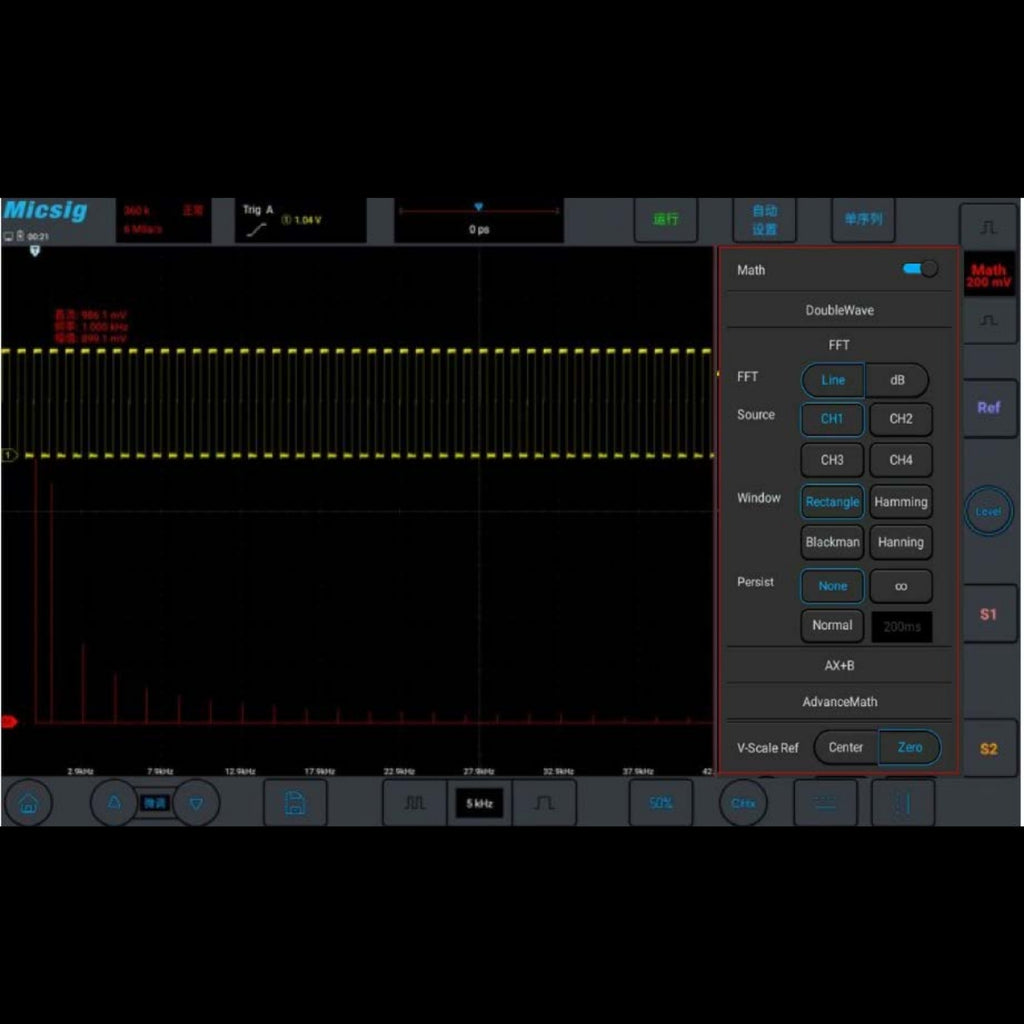Select CH2 as FFT source

900,419
